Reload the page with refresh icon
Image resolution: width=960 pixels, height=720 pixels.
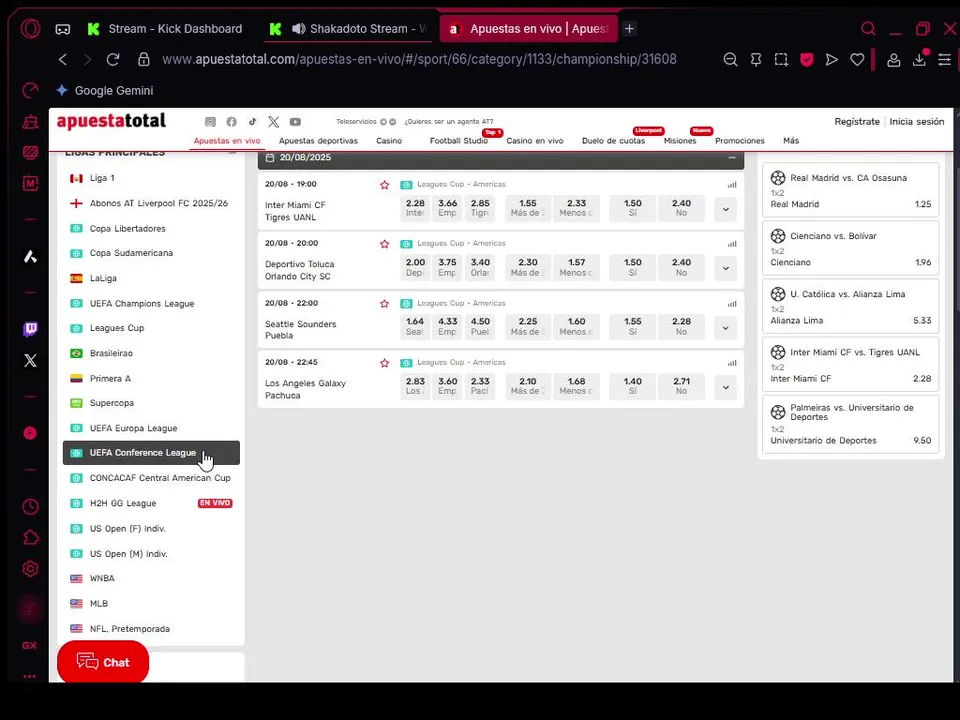tap(113, 59)
